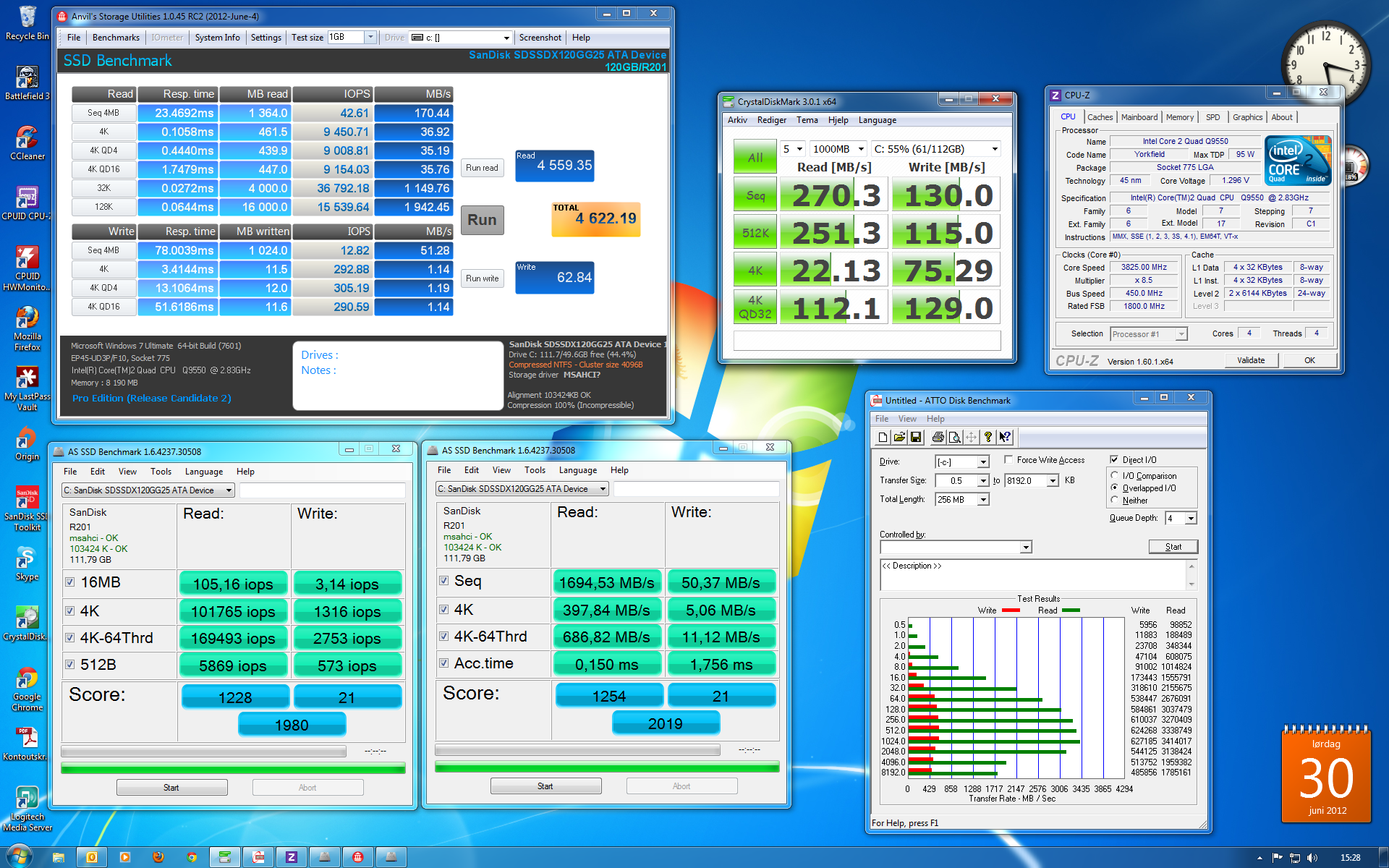Click CrystalDiskMark green All button
The height and width of the screenshot is (868, 1389).
(x=755, y=157)
